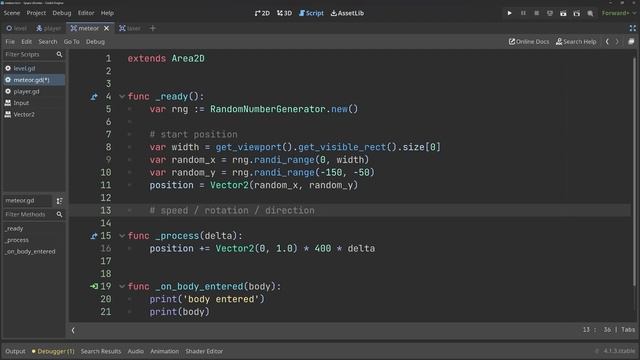Image resolution: width=640 pixels, height=360 pixels.
Task: Toggle alphabetical sorting of methods
Action: (59, 201)
